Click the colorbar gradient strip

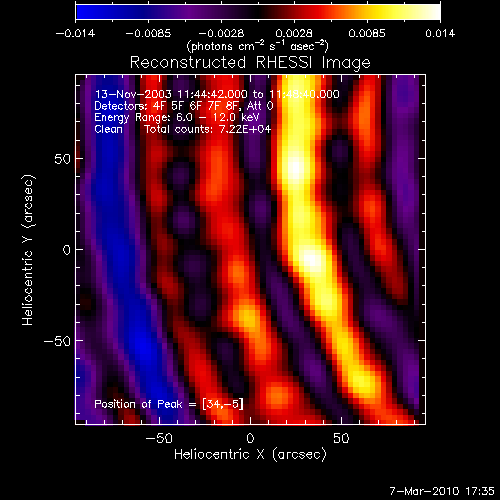coord(258,12)
